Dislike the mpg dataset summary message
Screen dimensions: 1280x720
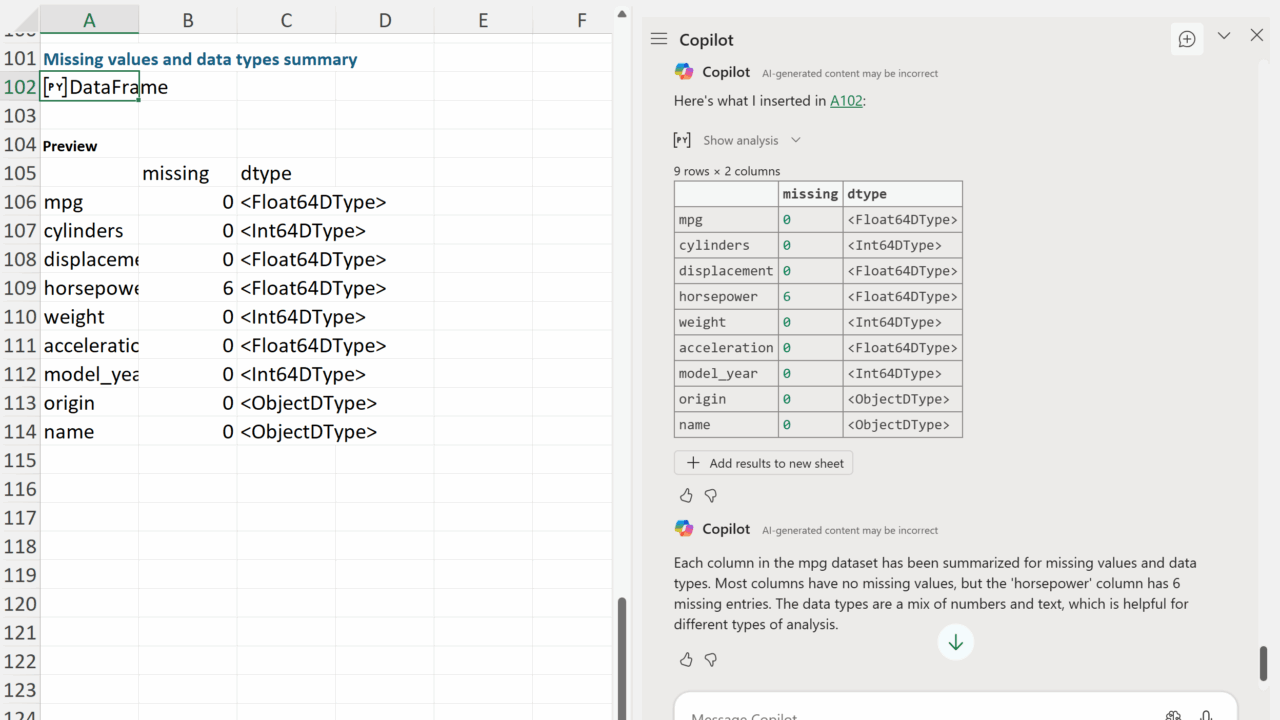(x=711, y=659)
